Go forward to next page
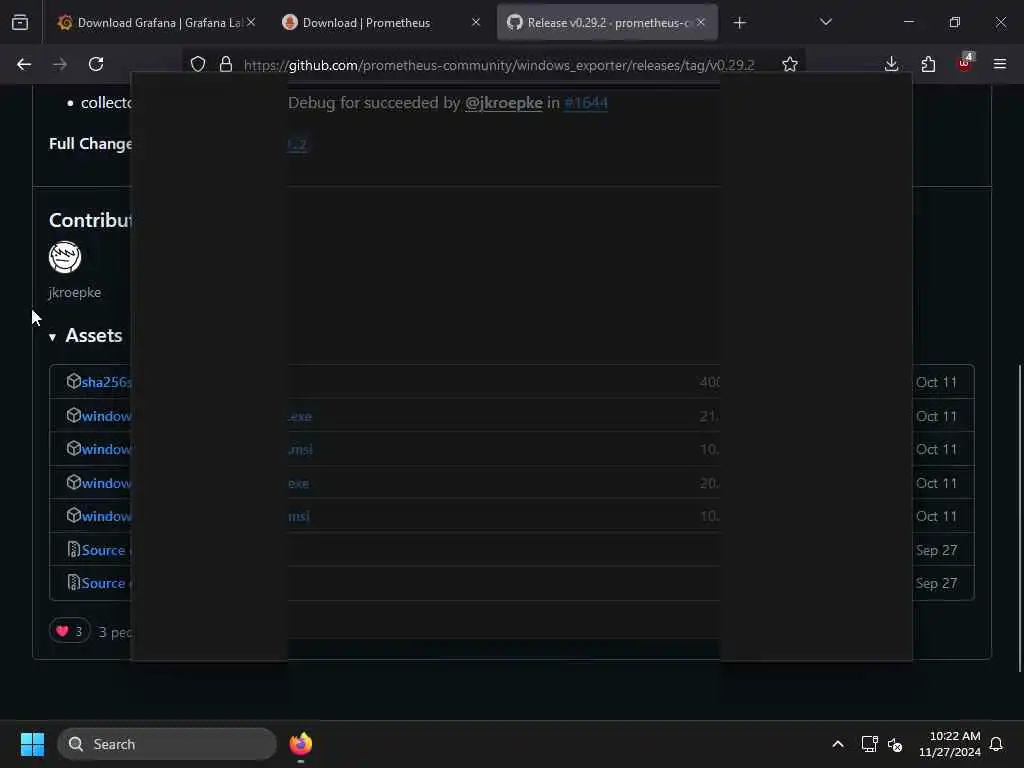Viewport: 1024px width, 768px height. point(59,64)
